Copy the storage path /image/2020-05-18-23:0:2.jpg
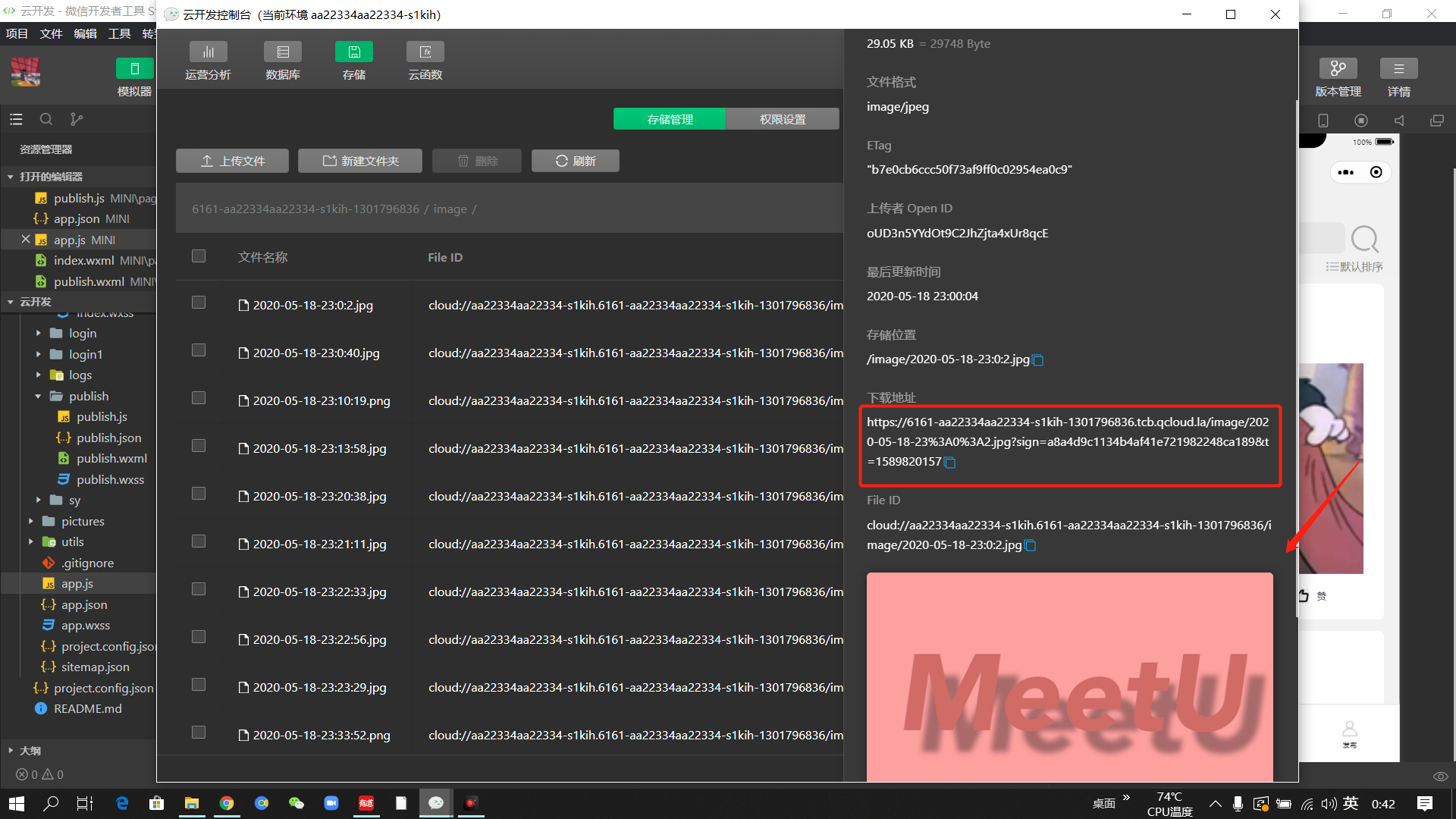Image resolution: width=1456 pixels, height=819 pixels. tap(1038, 360)
